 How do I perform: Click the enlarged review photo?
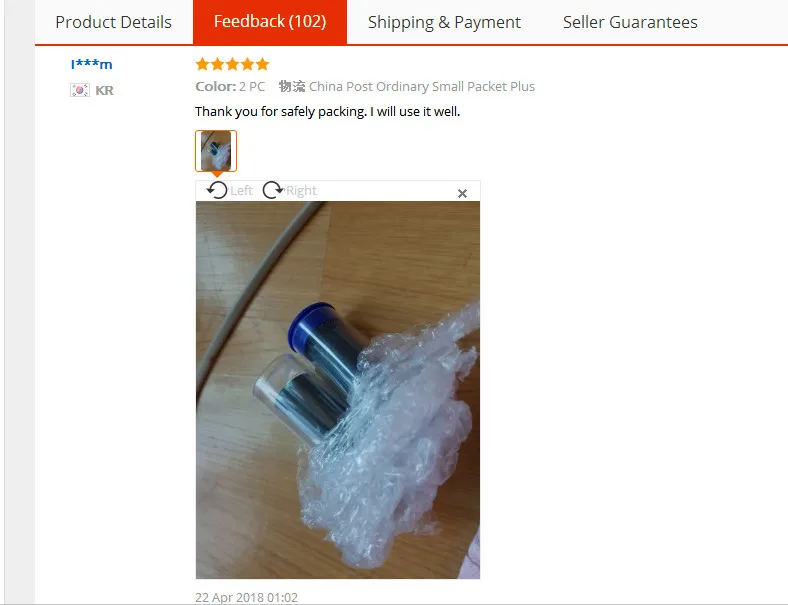click(x=338, y=390)
